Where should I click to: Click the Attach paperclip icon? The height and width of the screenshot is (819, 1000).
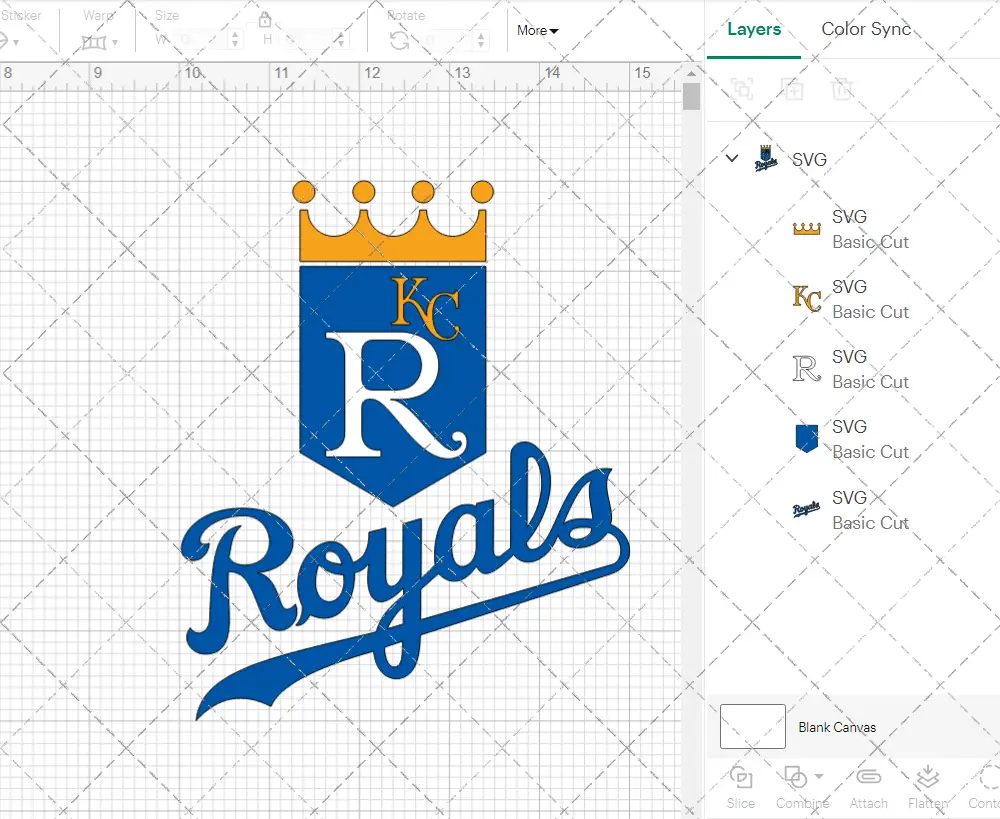pyautogui.click(x=868, y=778)
